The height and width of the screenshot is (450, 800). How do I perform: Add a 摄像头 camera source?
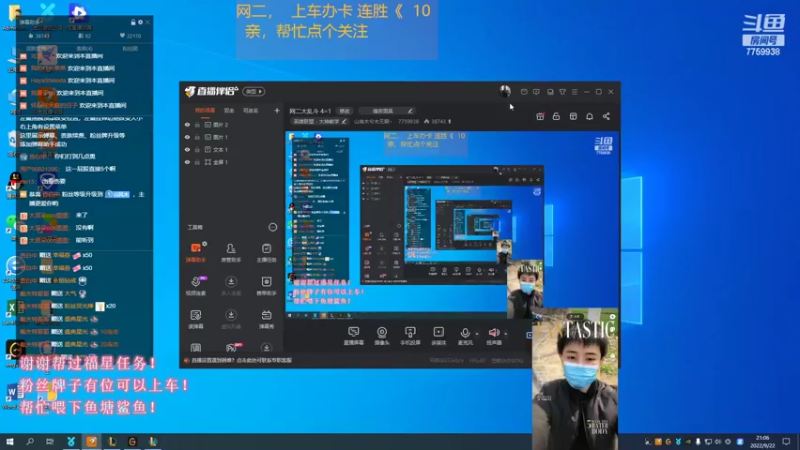coord(382,336)
